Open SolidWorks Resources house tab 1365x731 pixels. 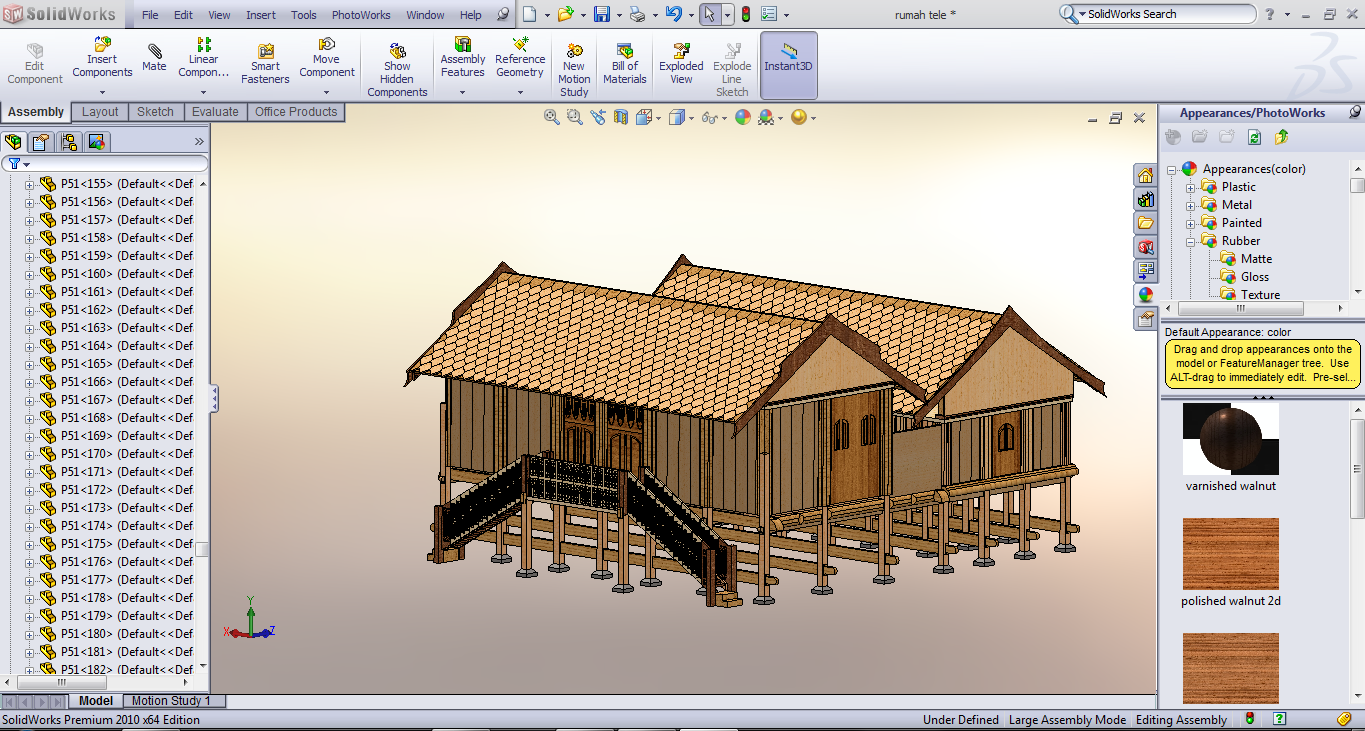coord(1145,175)
